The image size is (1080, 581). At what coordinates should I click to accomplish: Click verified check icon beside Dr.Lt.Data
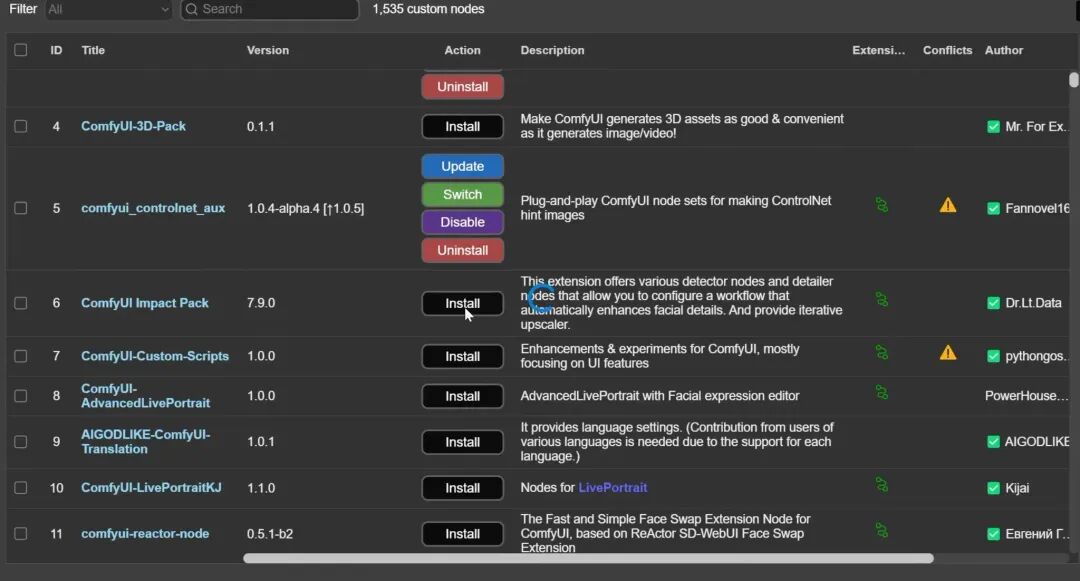(993, 303)
